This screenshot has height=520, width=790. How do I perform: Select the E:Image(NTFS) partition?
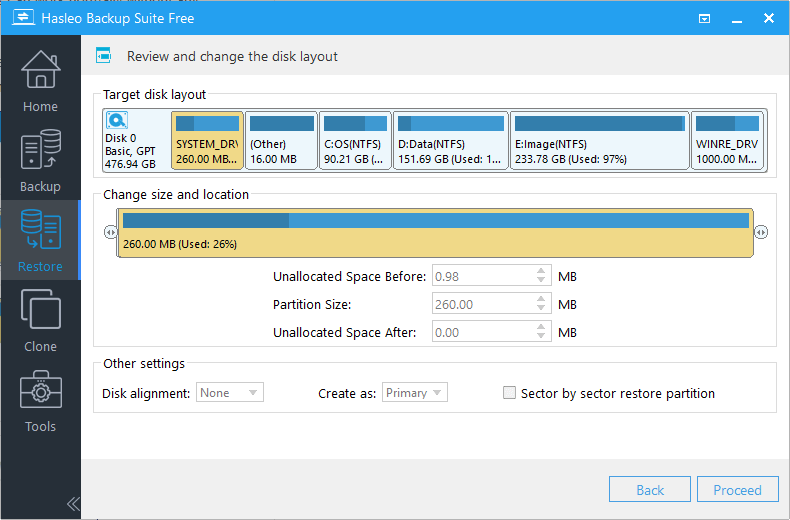598,140
